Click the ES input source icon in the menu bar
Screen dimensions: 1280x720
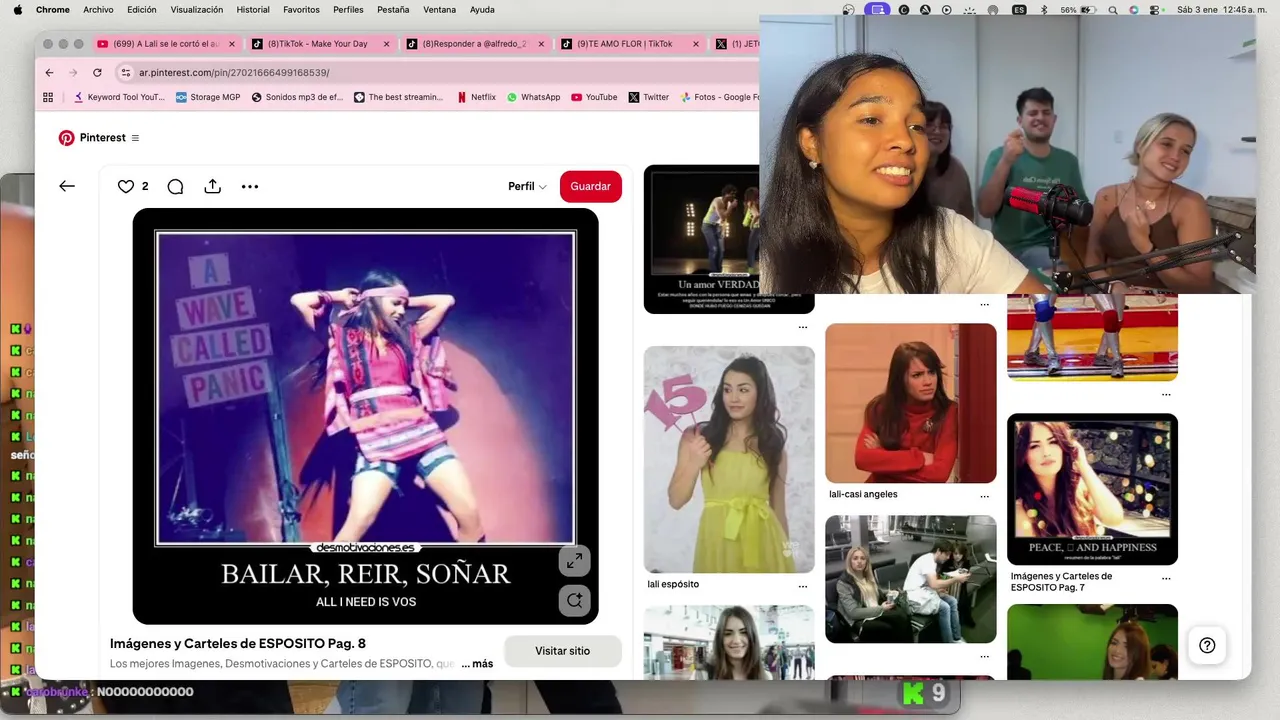(x=1019, y=10)
